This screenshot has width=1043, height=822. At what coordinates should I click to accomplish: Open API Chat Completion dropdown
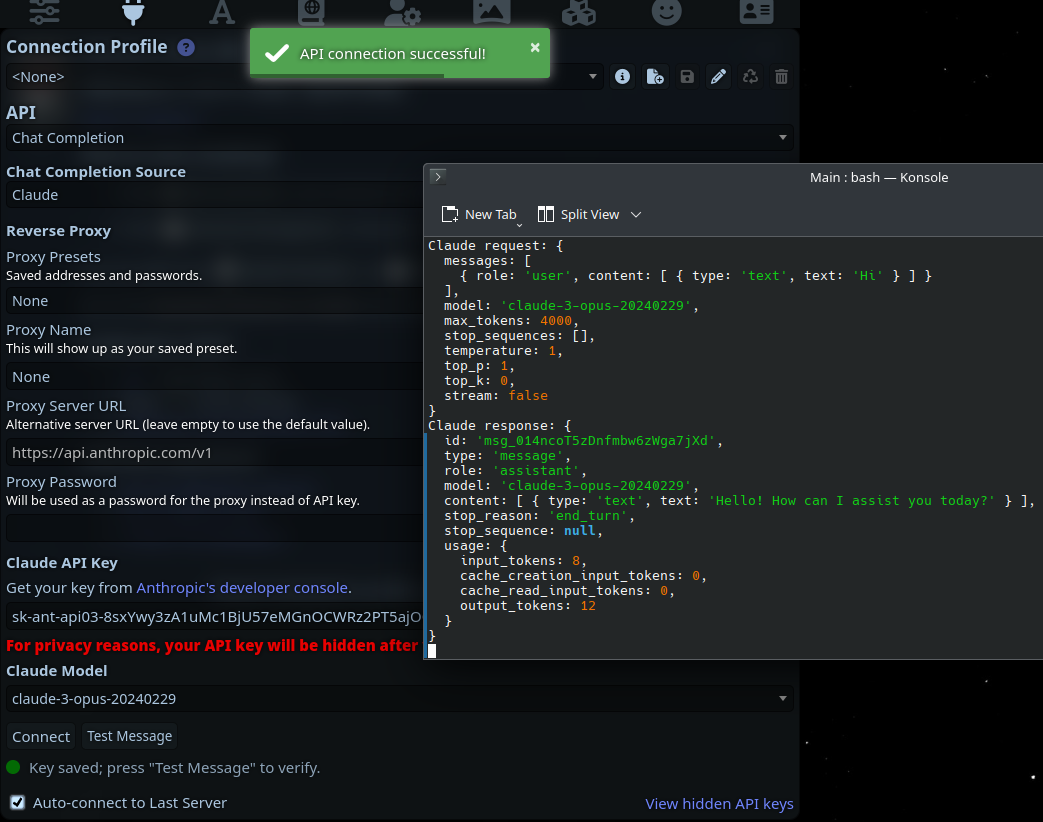point(399,138)
